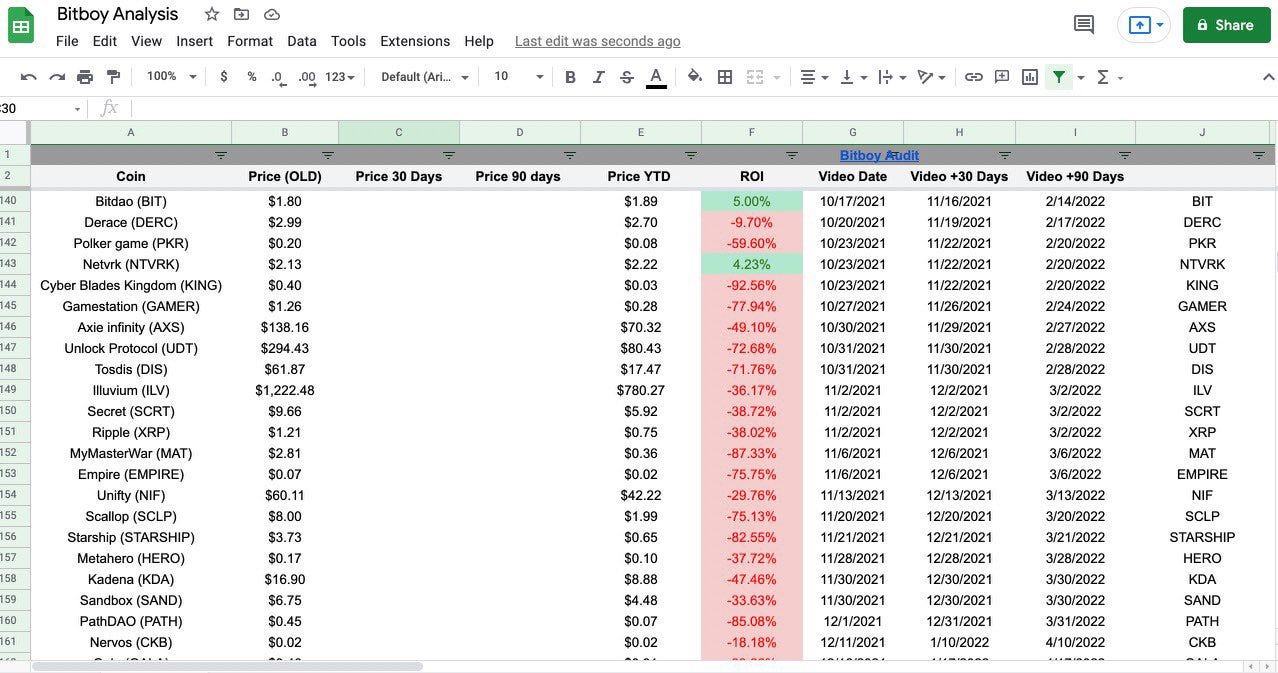Open the Edit menu
Viewport: 1278px width, 673px height.
click(x=104, y=41)
